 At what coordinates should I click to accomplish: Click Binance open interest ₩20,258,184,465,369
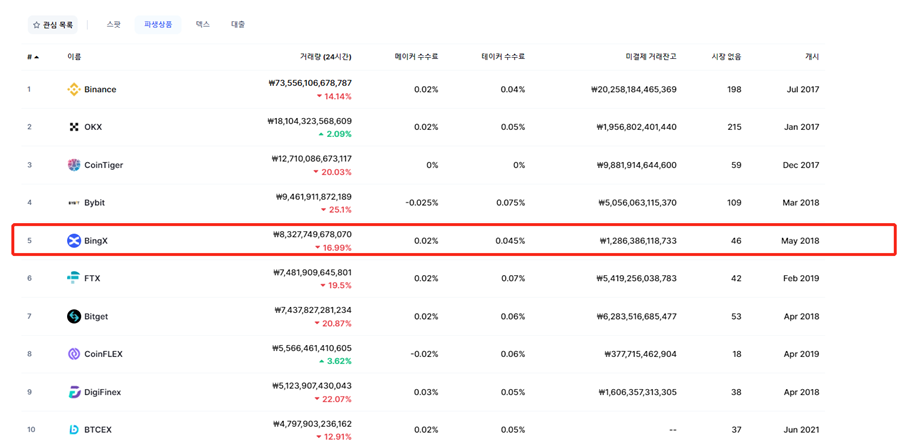(633, 90)
